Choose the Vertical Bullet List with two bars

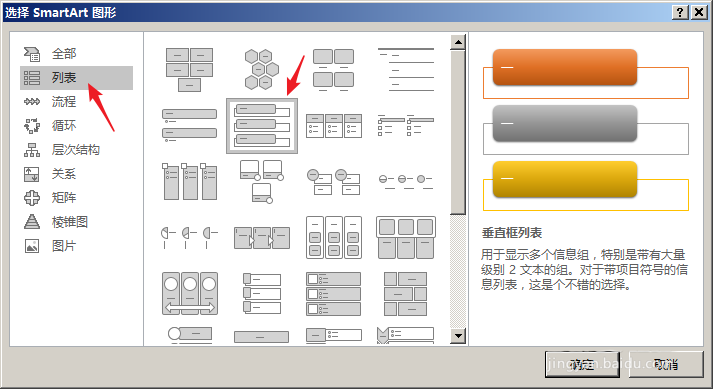(190, 125)
